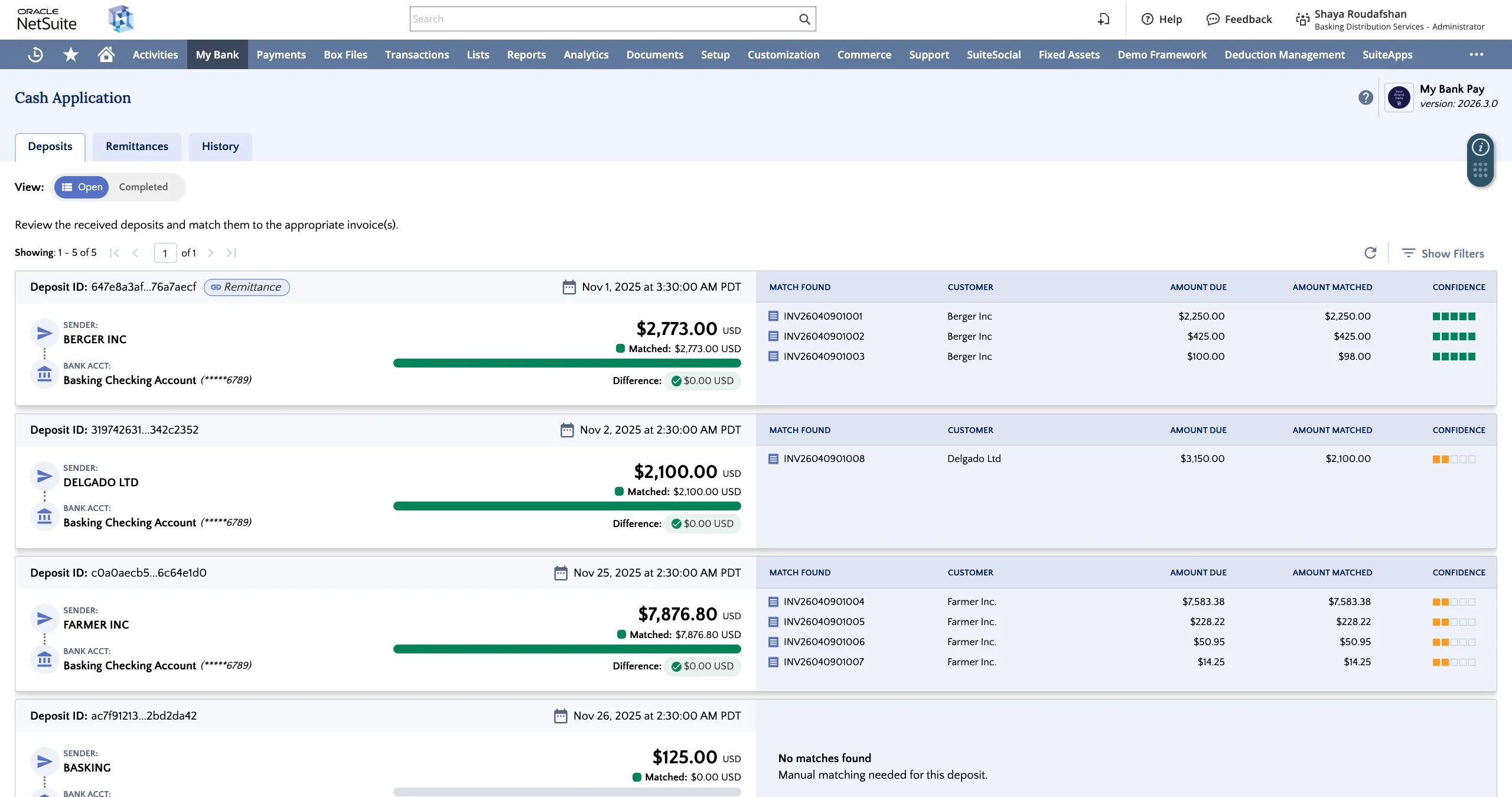Go to the previous page arrow
1512x797 pixels.
[135, 253]
